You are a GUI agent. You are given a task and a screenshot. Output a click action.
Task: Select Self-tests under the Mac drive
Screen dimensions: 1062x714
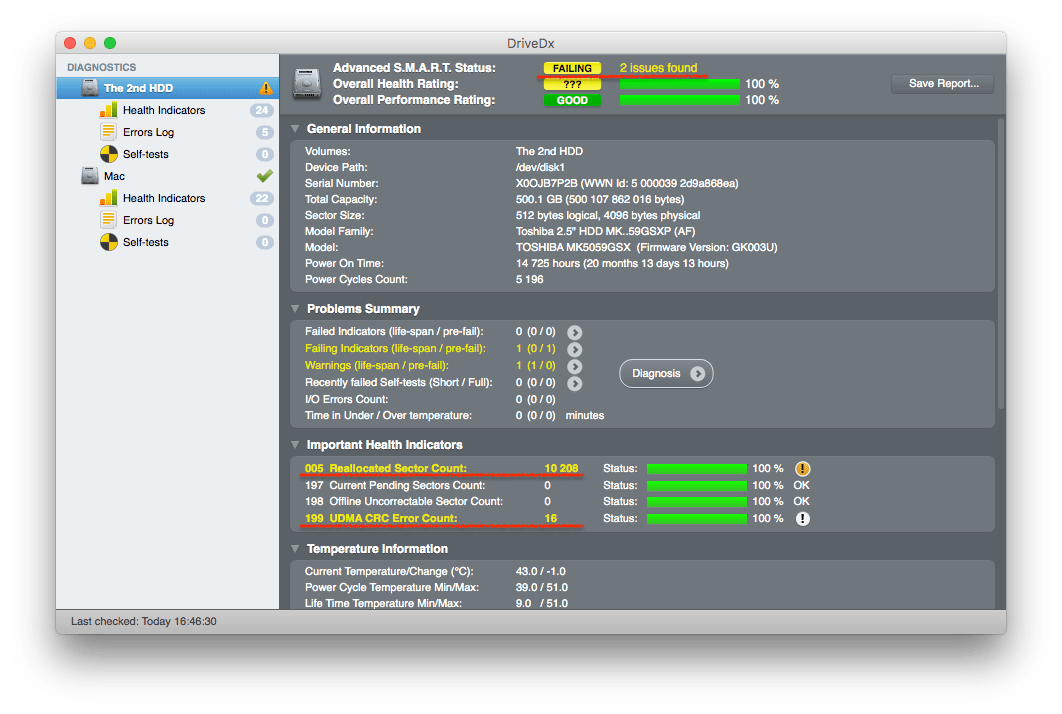click(x=145, y=242)
